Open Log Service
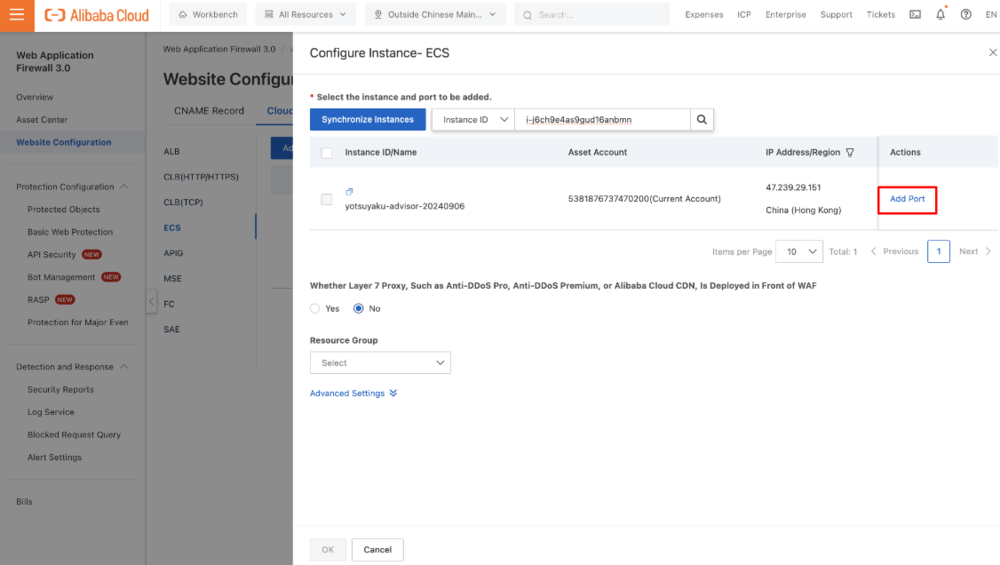The image size is (1000, 565). (x=51, y=412)
